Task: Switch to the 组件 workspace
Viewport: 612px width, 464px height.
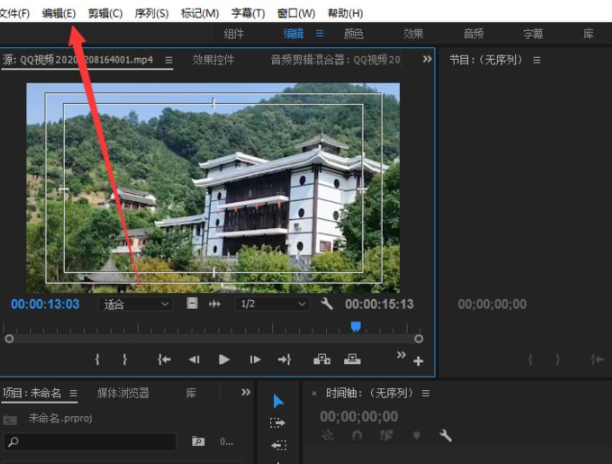Action: click(x=233, y=34)
